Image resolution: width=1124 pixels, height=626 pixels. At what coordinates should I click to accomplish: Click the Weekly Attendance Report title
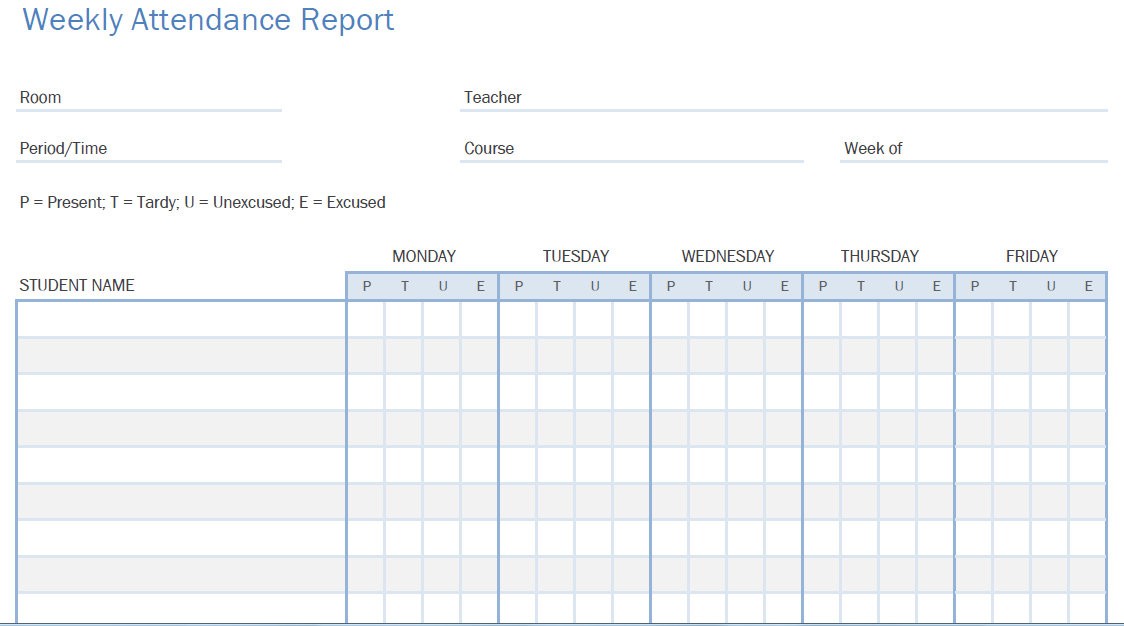[x=208, y=20]
